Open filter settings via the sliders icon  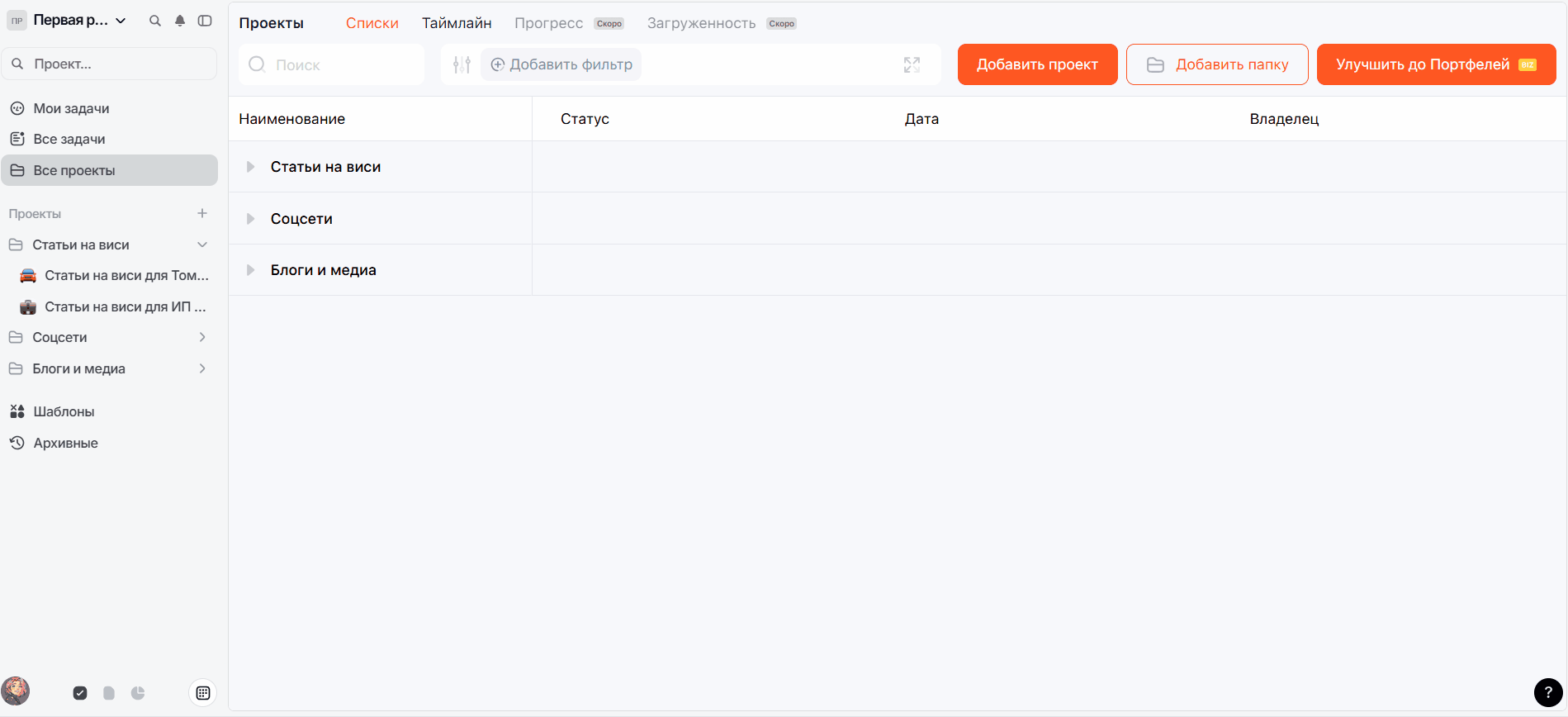coord(462,64)
